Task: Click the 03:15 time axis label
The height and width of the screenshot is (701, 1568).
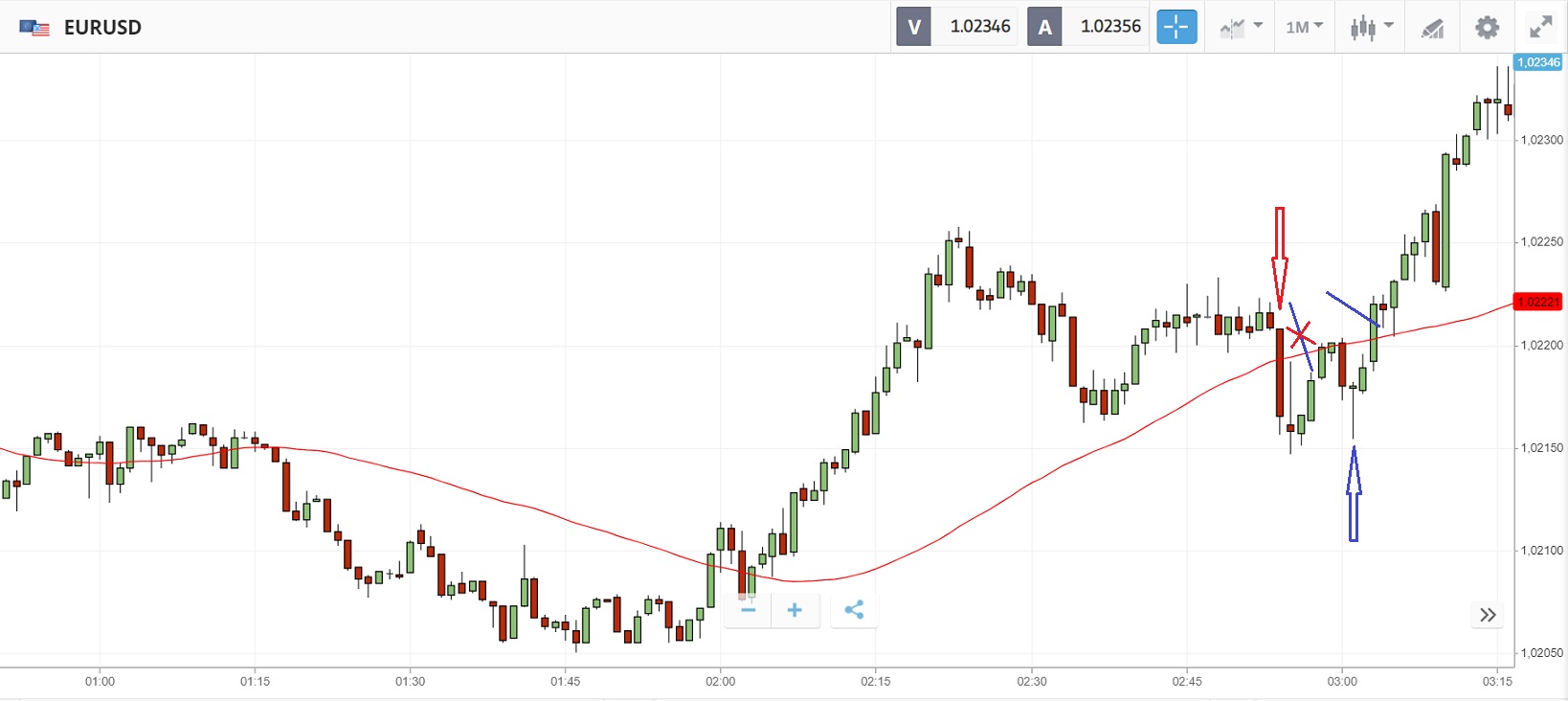Action: [1497, 682]
